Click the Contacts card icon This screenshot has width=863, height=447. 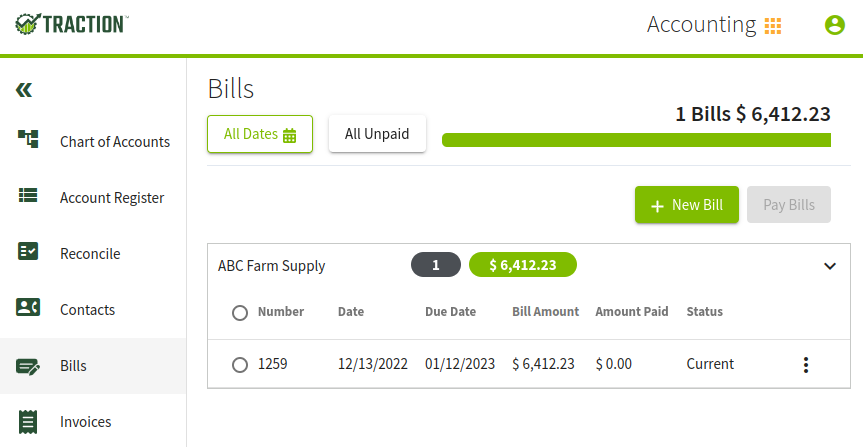28,307
